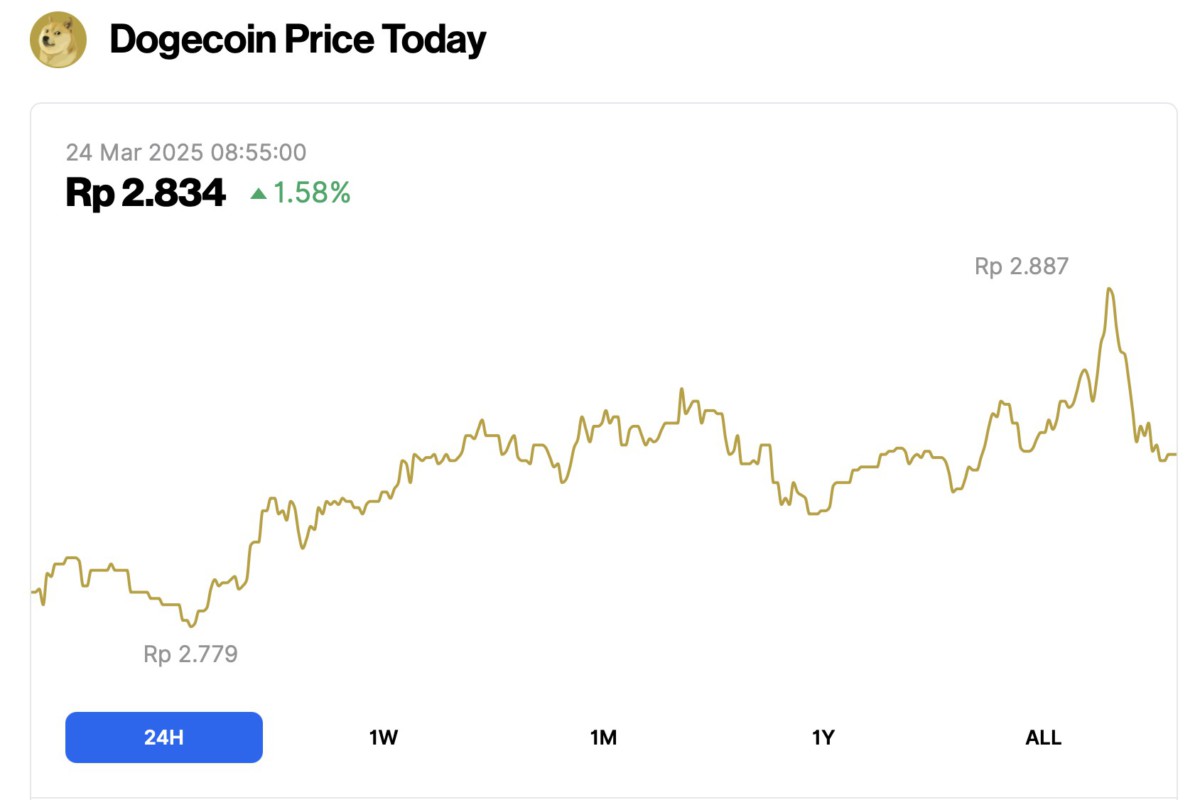Click the Rp 2.779 low price marker
The height and width of the screenshot is (800, 1195).
pos(190,655)
